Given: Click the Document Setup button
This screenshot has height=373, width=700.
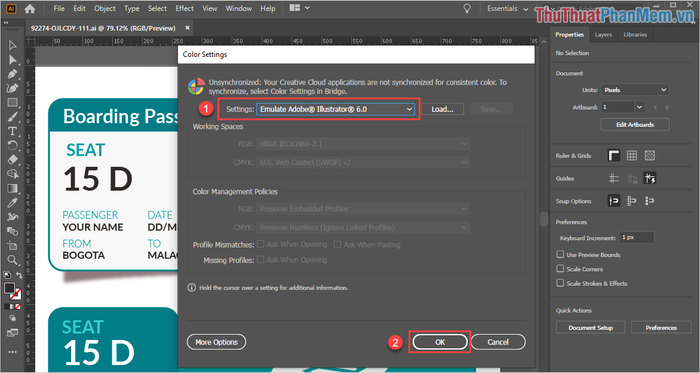Looking at the screenshot, I should [591, 327].
